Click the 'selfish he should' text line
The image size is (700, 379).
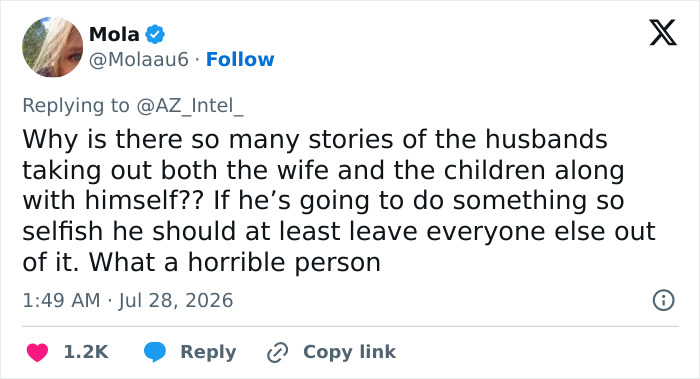[x=131, y=231]
